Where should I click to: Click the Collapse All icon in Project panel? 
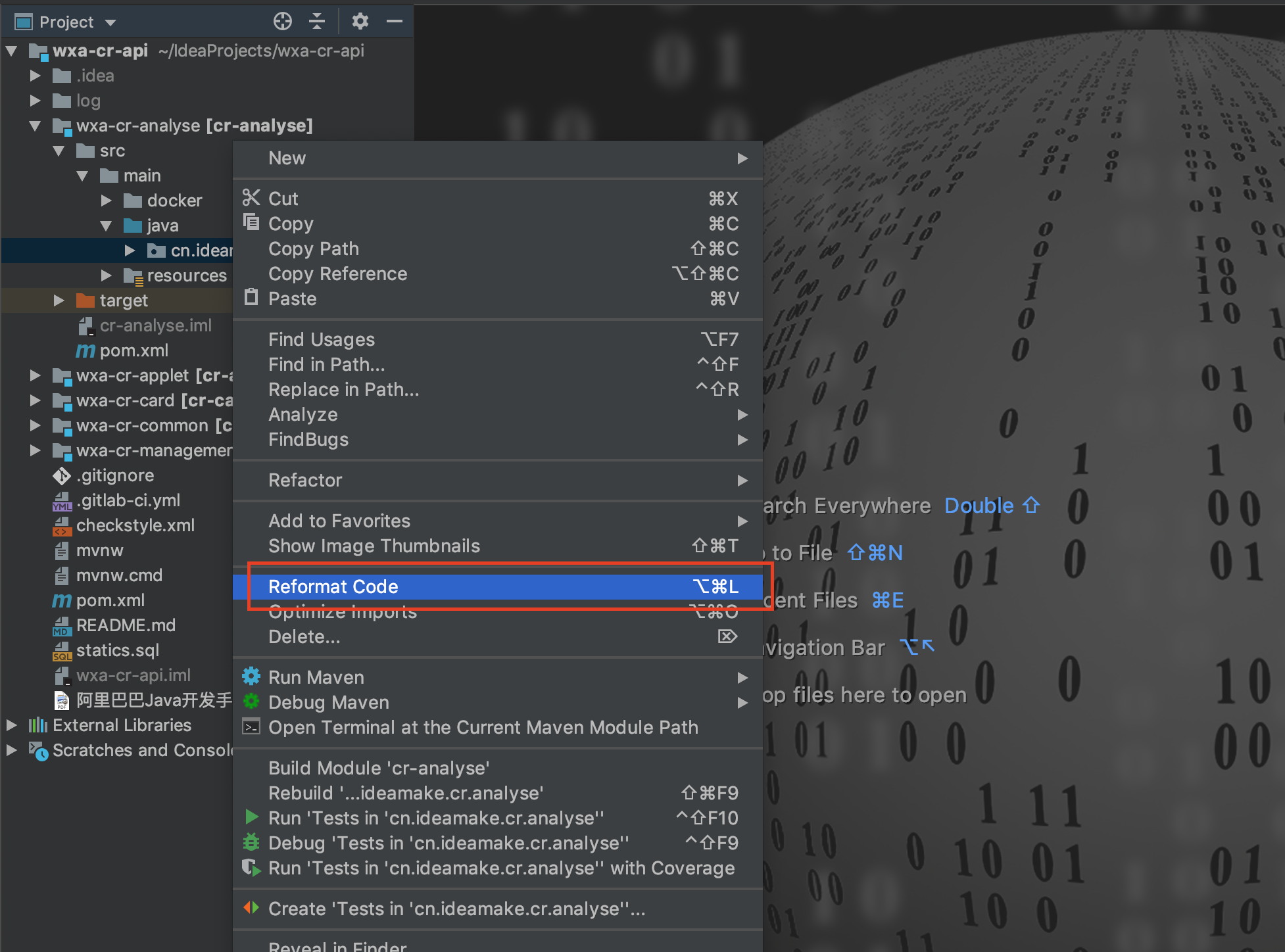click(317, 21)
